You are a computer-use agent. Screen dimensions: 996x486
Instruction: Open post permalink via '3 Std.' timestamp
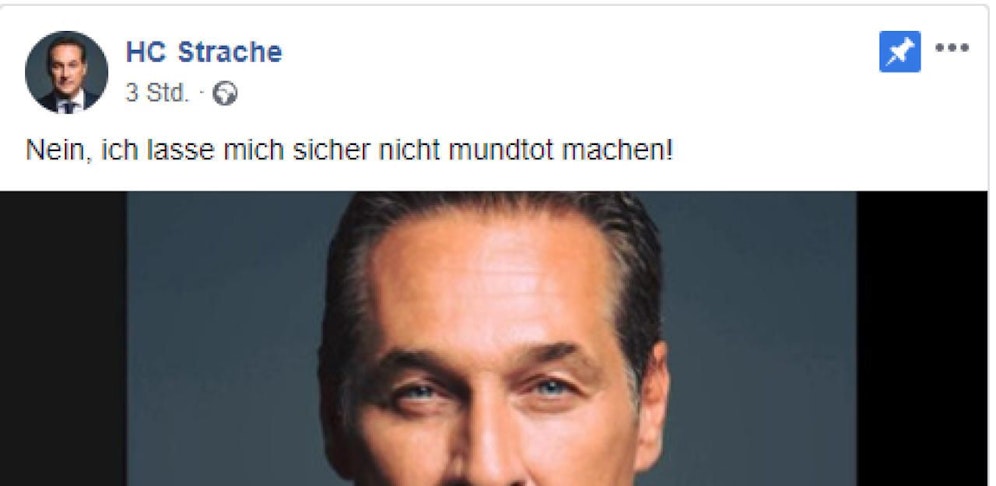click(157, 93)
